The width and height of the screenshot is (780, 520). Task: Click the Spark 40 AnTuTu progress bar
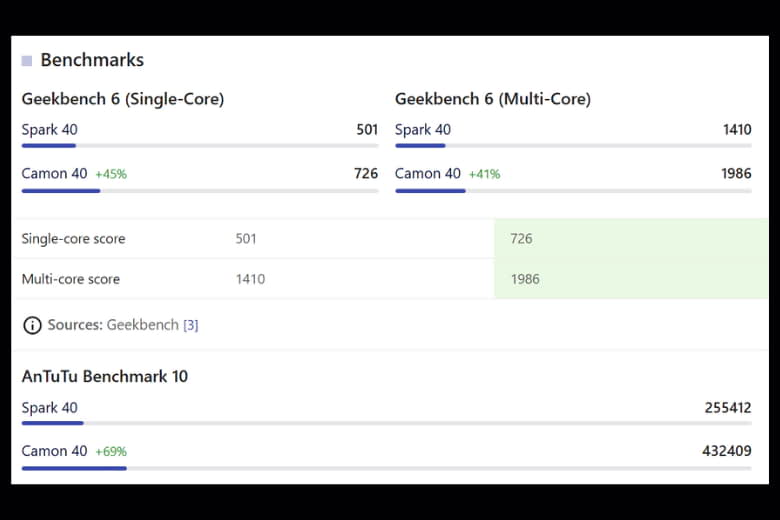pos(387,423)
